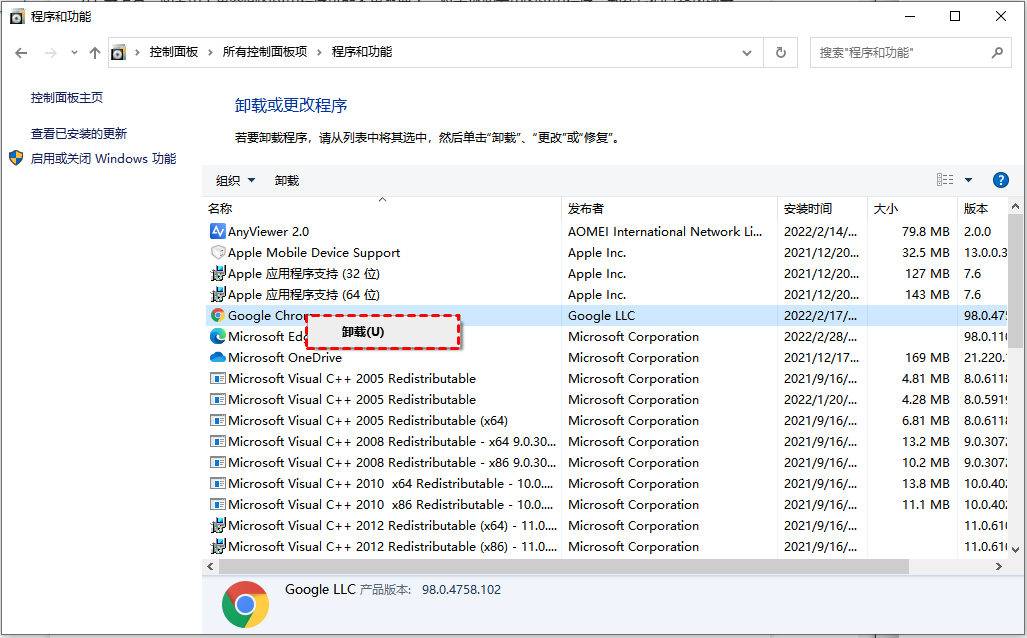The image size is (1027, 638).
Task: Click the up arrow navigation icon
Action: point(95,53)
